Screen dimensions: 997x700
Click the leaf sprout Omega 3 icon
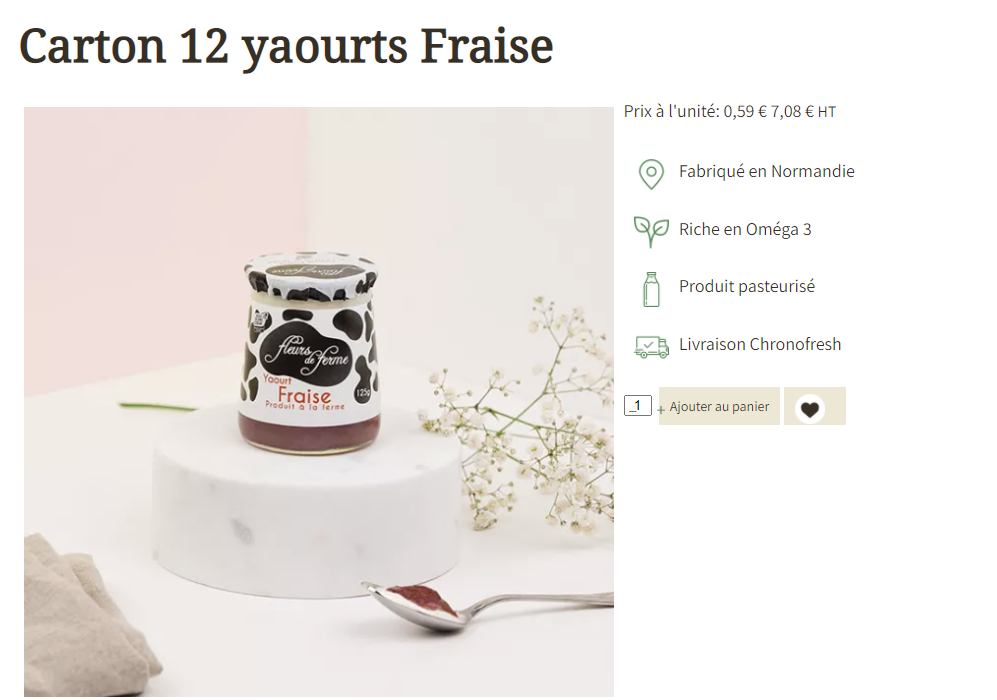[651, 231]
